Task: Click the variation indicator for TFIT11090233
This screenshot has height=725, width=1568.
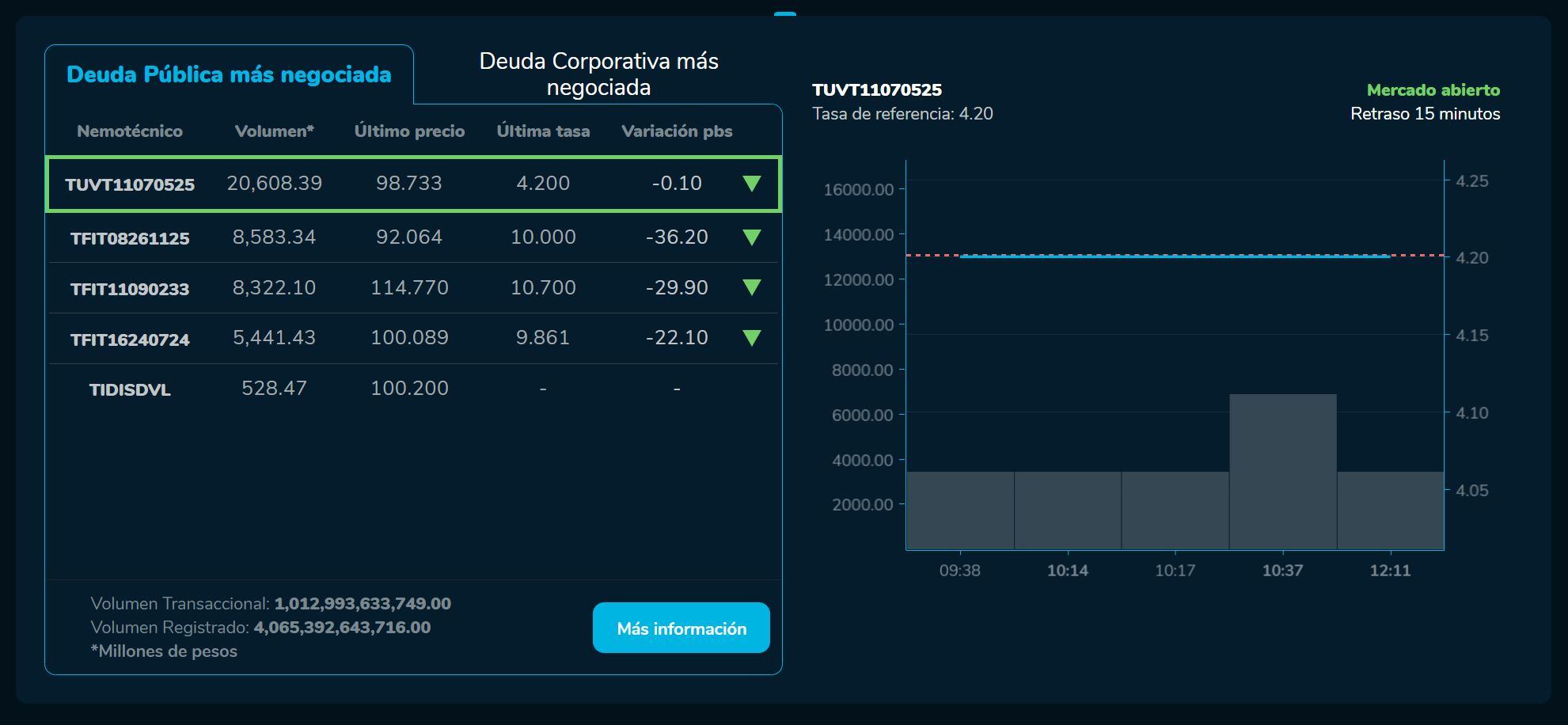Action: (x=752, y=288)
